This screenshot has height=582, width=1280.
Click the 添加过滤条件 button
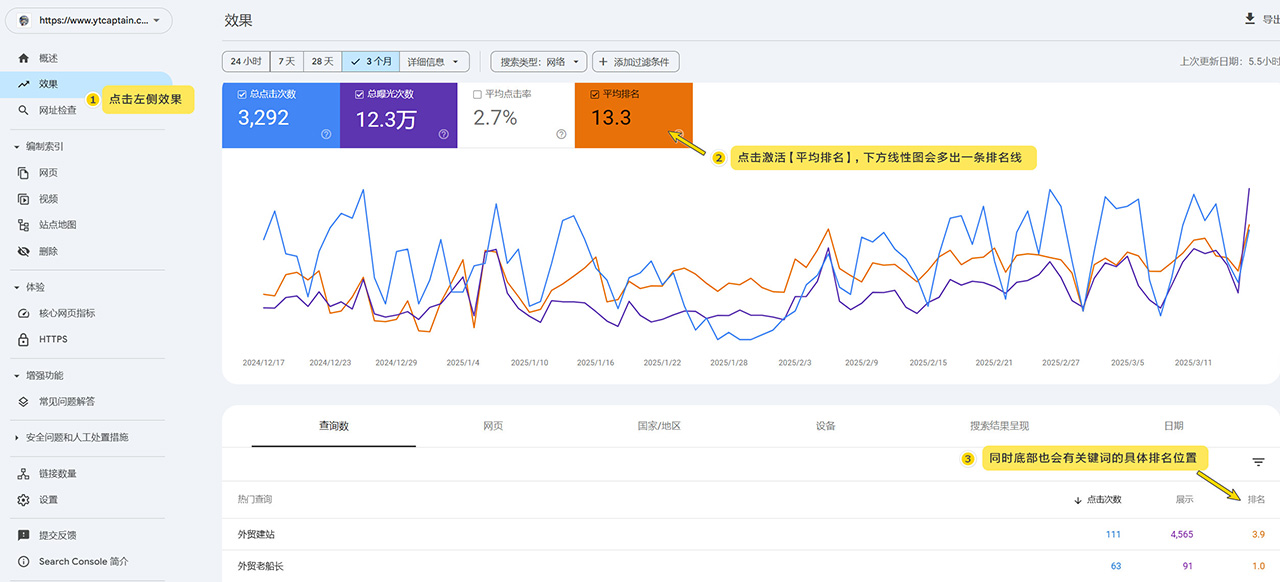(x=636, y=62)
